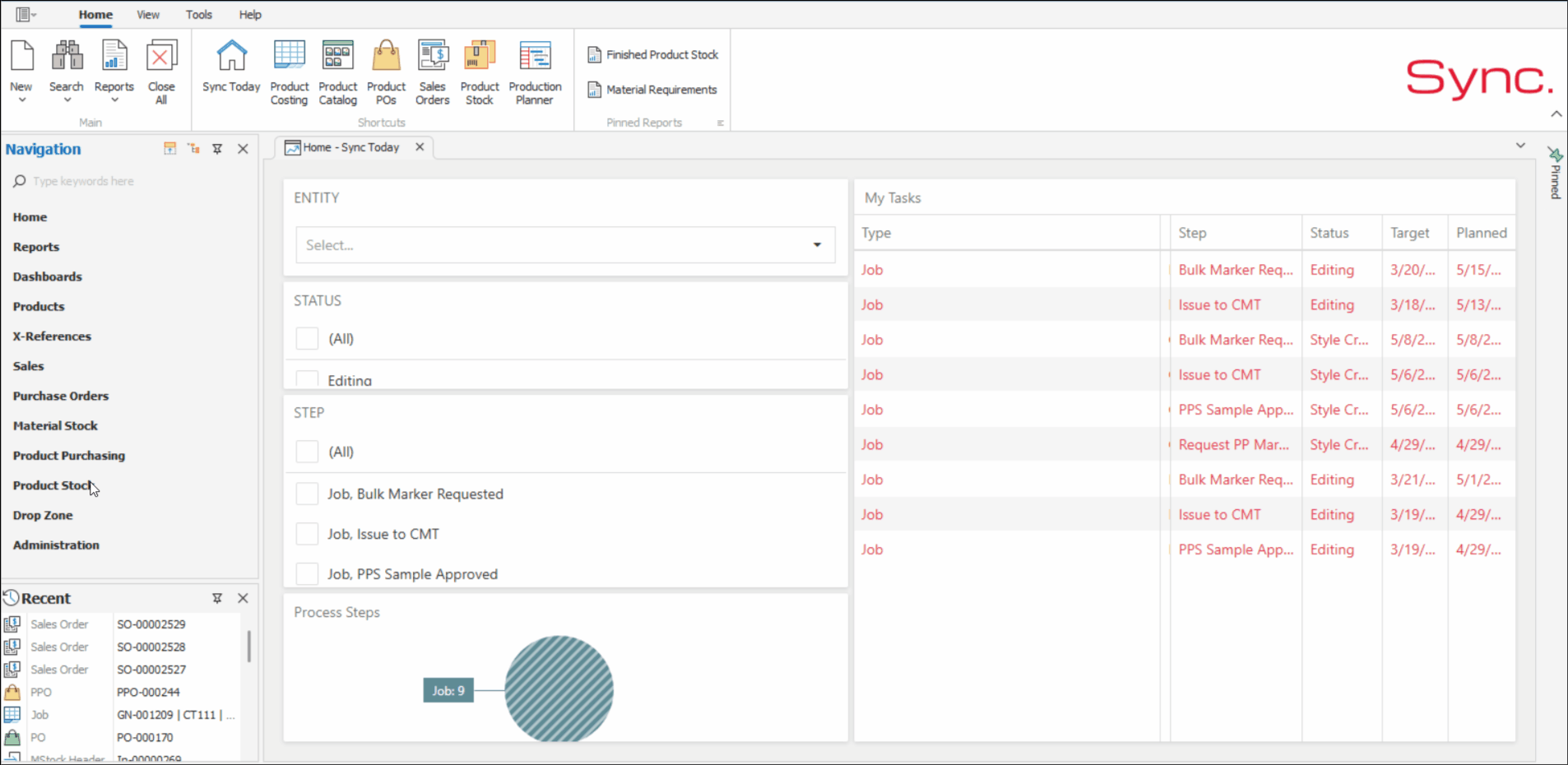Open recent Sales Order SO-00002529
The width and height of the screenshot is (1568, 765).
123,624
